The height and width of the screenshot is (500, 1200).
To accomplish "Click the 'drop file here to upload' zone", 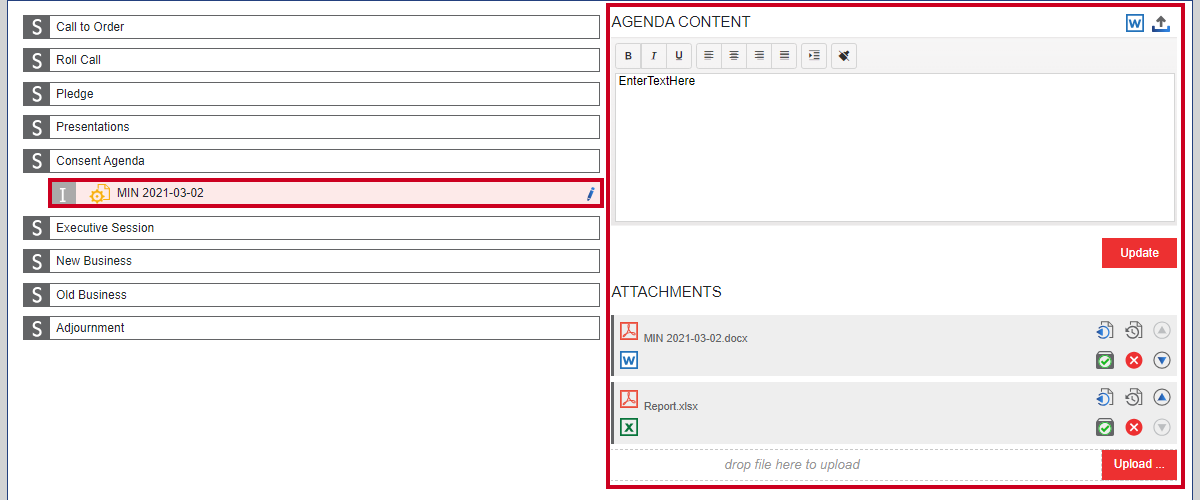I will point(856,465).
